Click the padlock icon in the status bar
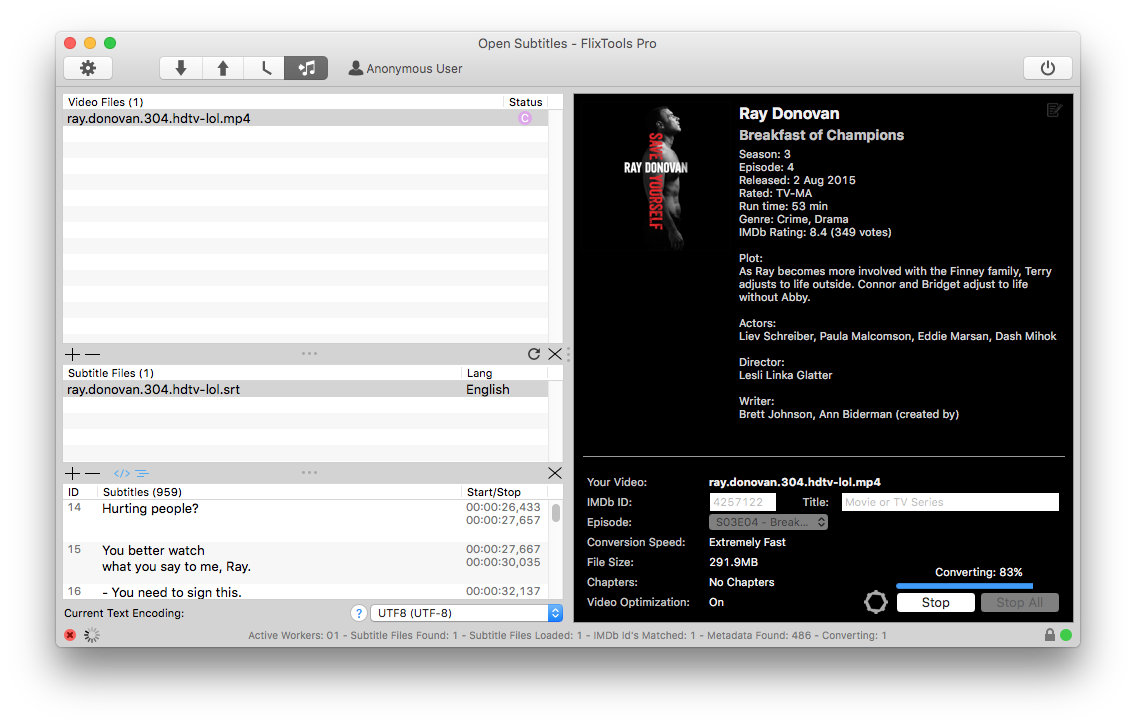Screen dimensions: 1136x727 (x=1050, y=635)
